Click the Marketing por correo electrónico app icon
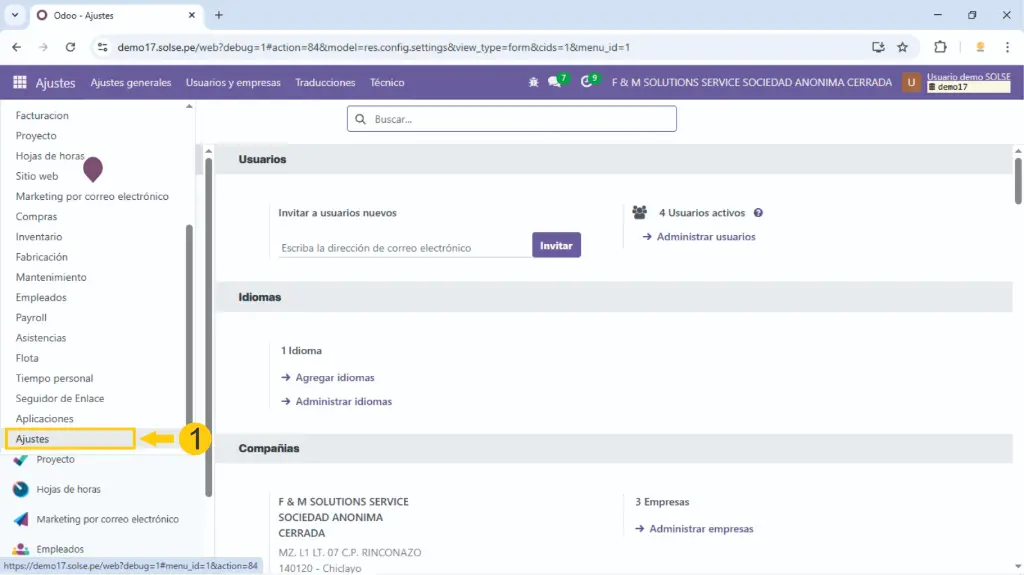Screen dimensions: 1024x575 pos(20,520)
